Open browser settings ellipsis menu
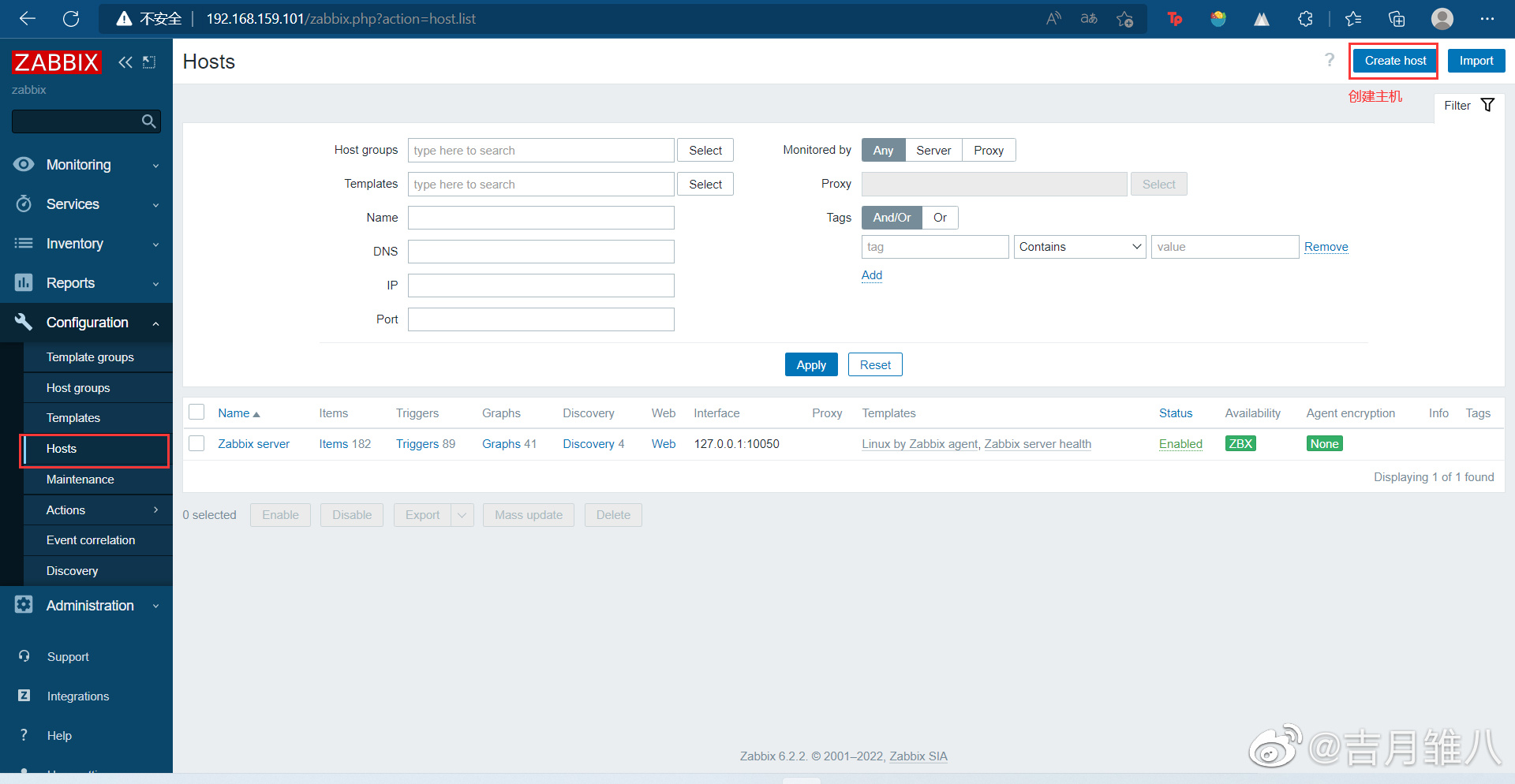Screen dimensions: 1515x784 [1487, 19]
